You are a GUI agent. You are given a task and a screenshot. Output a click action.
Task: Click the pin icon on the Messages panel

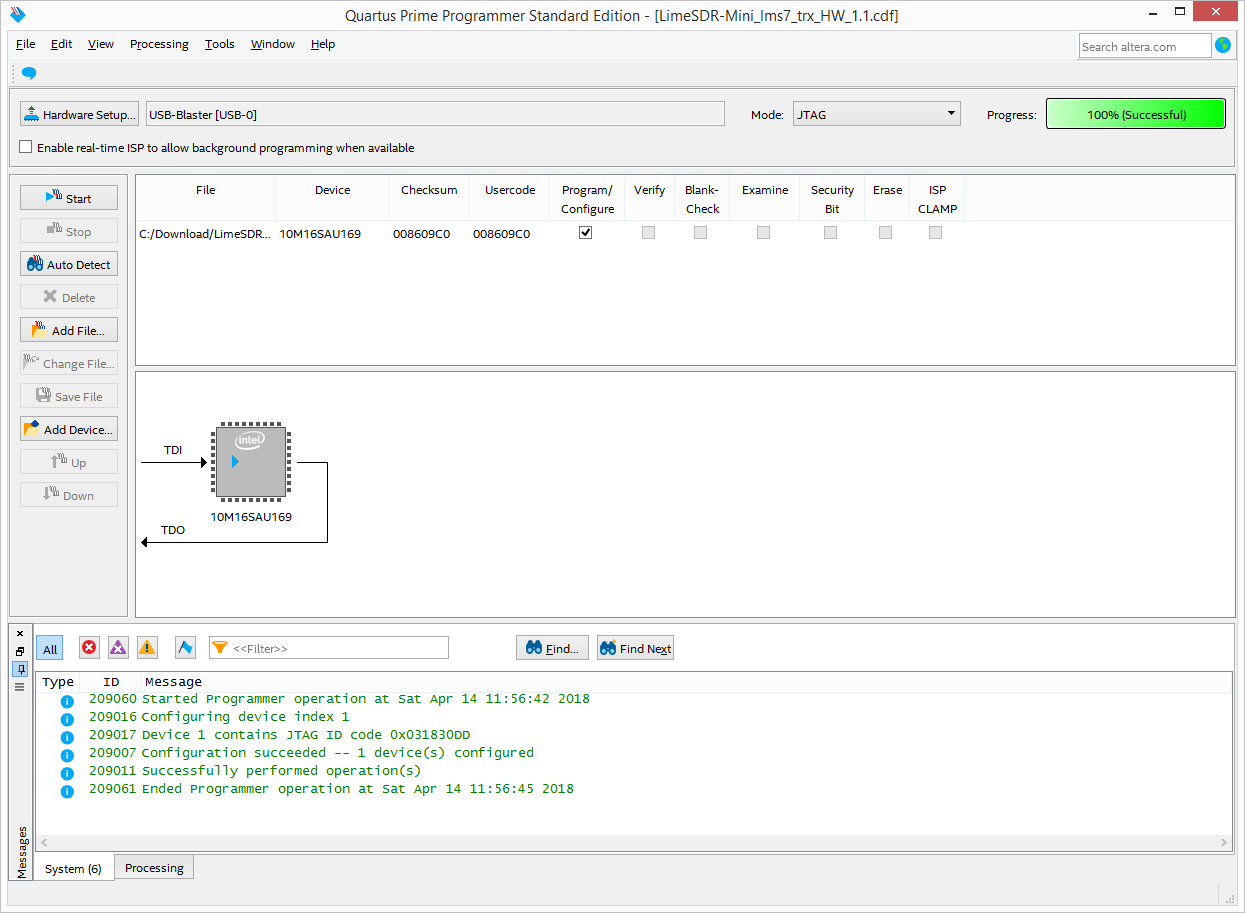coord(20,669)
